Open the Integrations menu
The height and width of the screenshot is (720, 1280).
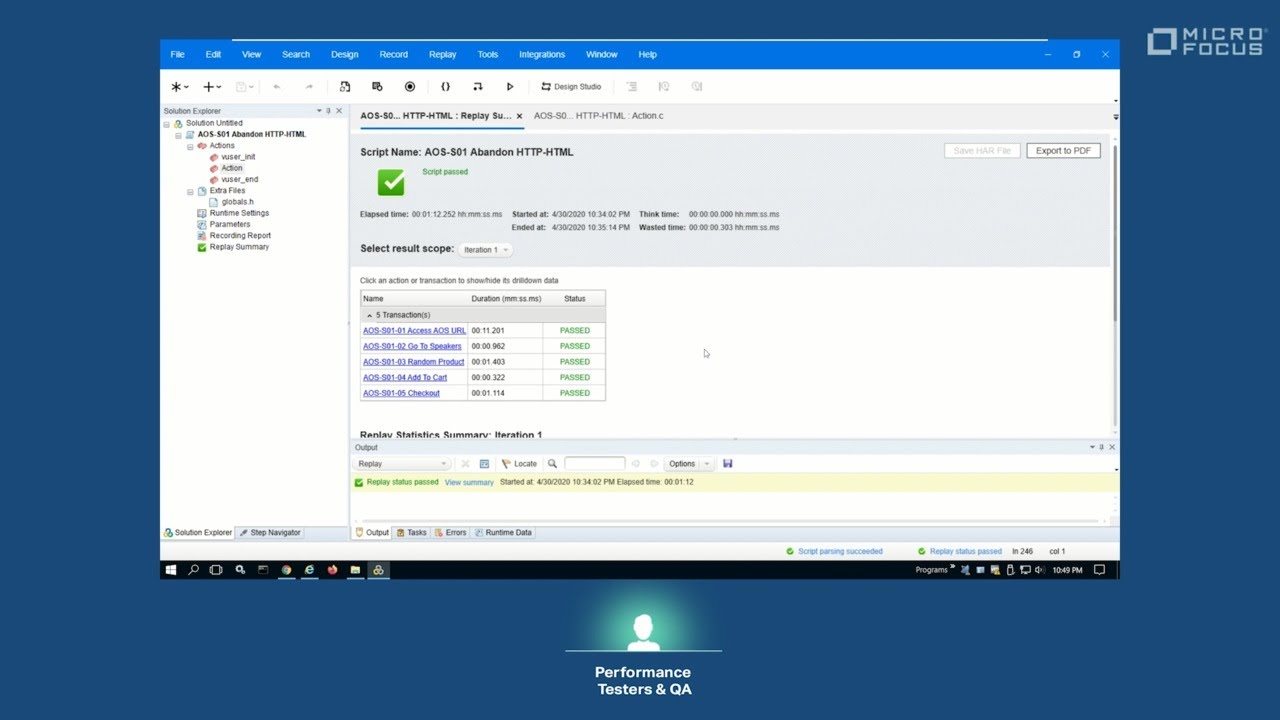[542, 55]
